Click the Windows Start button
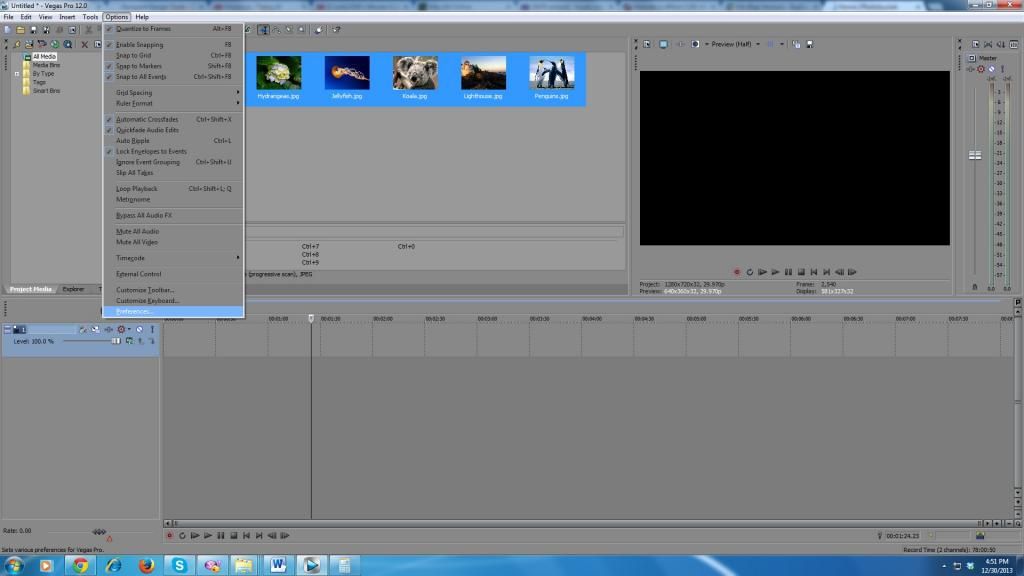The width and height of the screenshot is (1024, 576). [x=14, y=565]
